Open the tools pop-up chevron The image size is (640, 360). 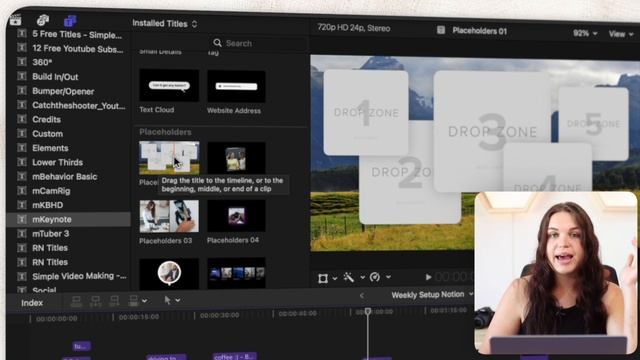point(178,300)
